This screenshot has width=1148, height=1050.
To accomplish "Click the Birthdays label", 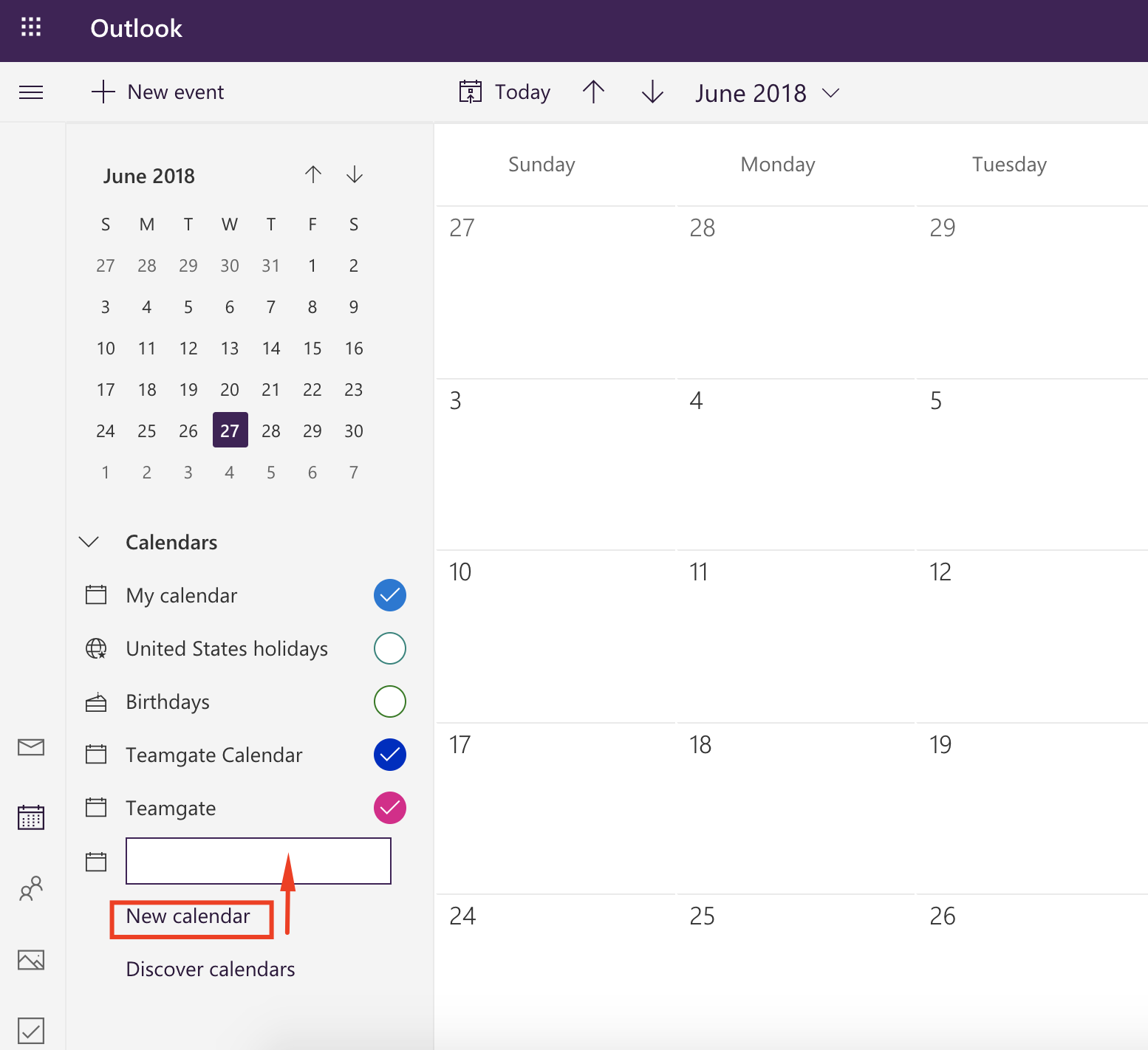I will [168, 701].
